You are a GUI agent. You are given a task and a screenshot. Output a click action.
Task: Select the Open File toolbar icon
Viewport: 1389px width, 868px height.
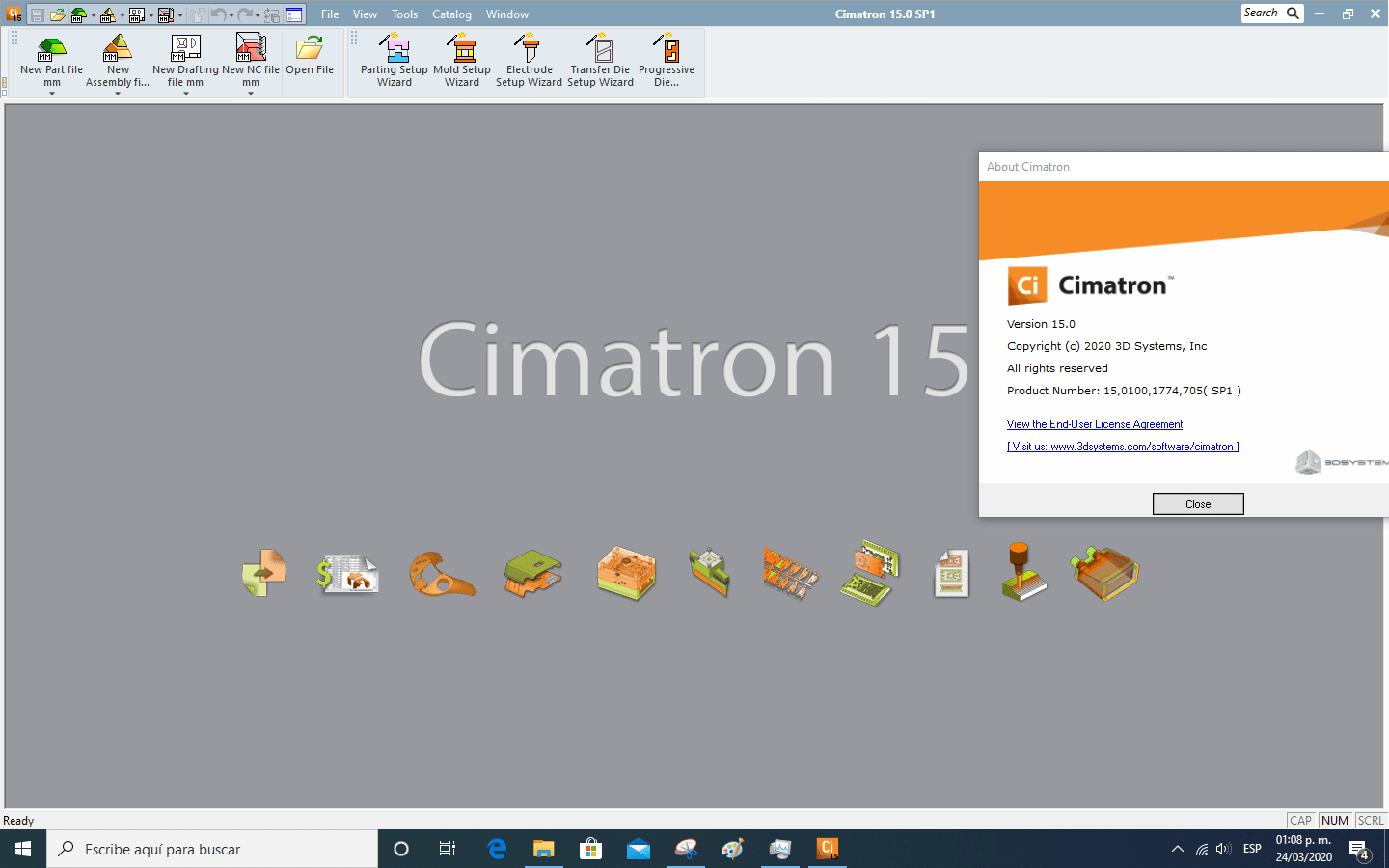310,58
